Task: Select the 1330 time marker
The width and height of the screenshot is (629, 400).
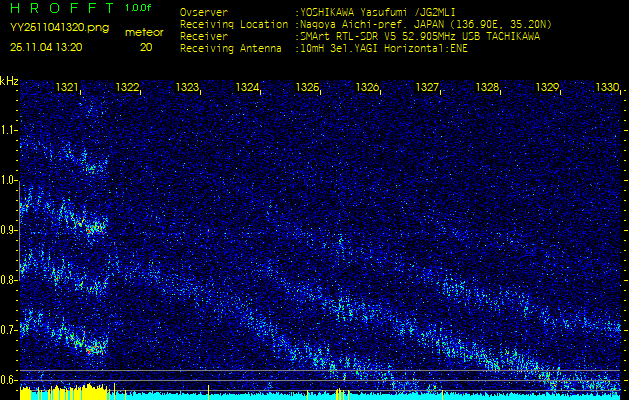Action: point(607,88)
